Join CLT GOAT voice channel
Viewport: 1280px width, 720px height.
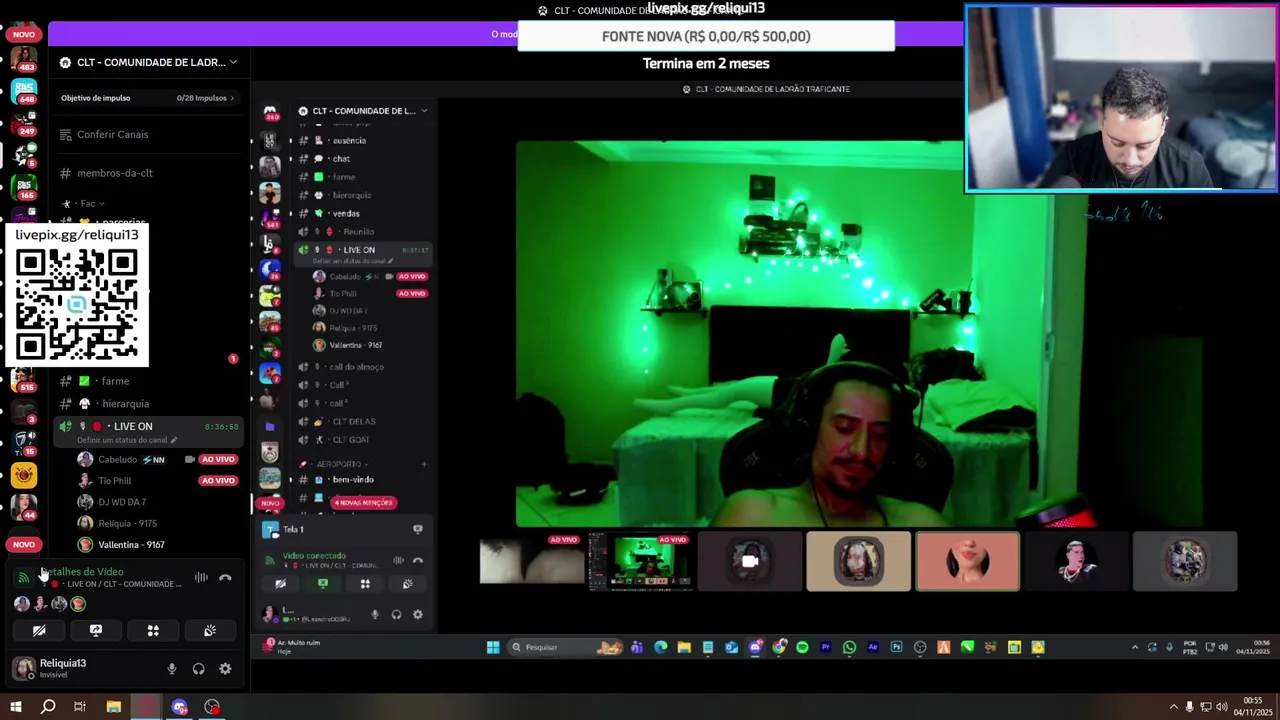351,440
